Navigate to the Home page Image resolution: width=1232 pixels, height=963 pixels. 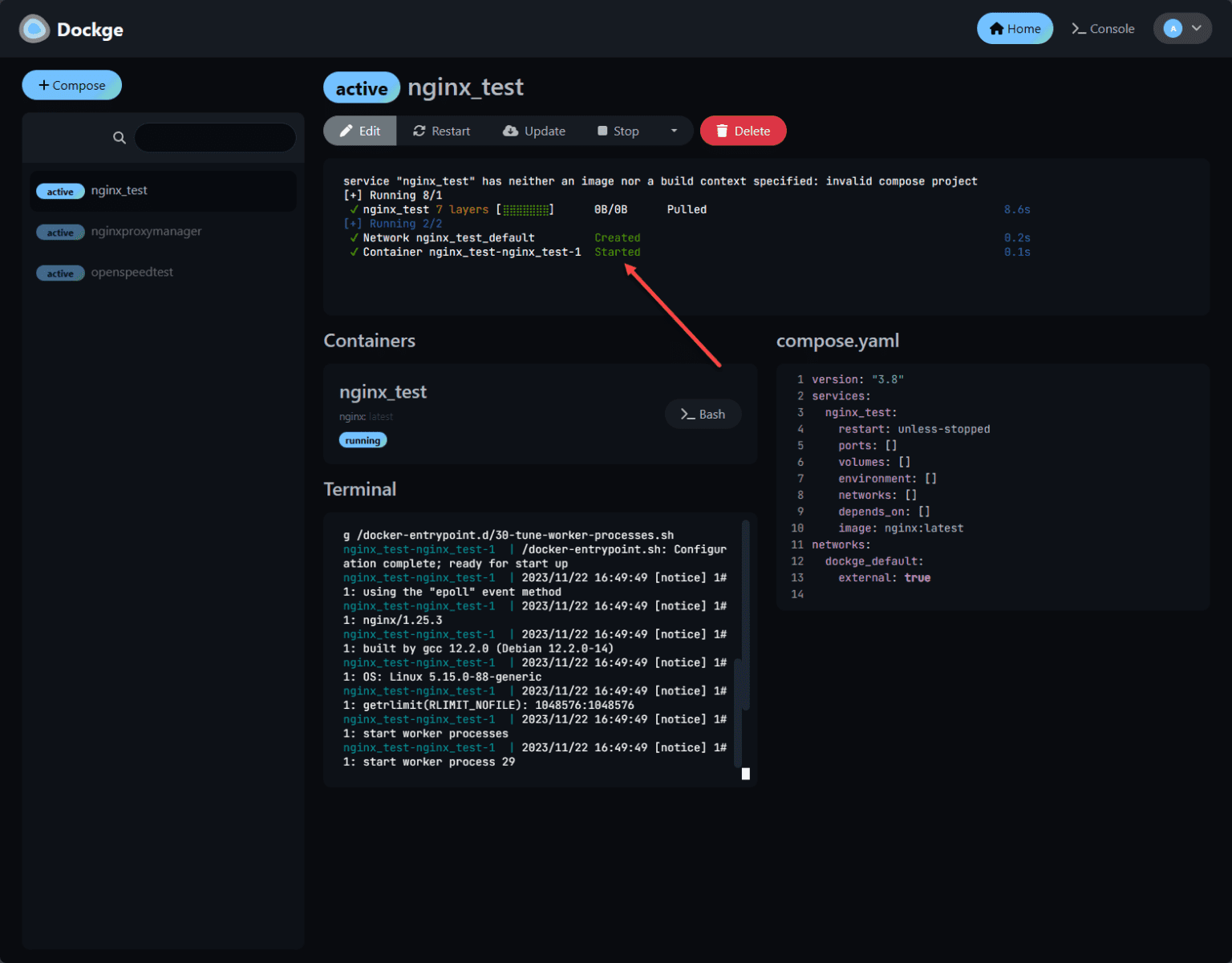[x=1015, y=28]
